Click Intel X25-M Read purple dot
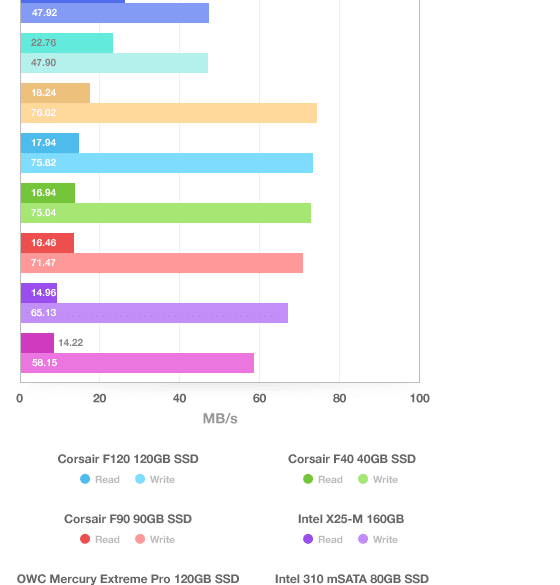560x585 pixels. click(308, 539)
